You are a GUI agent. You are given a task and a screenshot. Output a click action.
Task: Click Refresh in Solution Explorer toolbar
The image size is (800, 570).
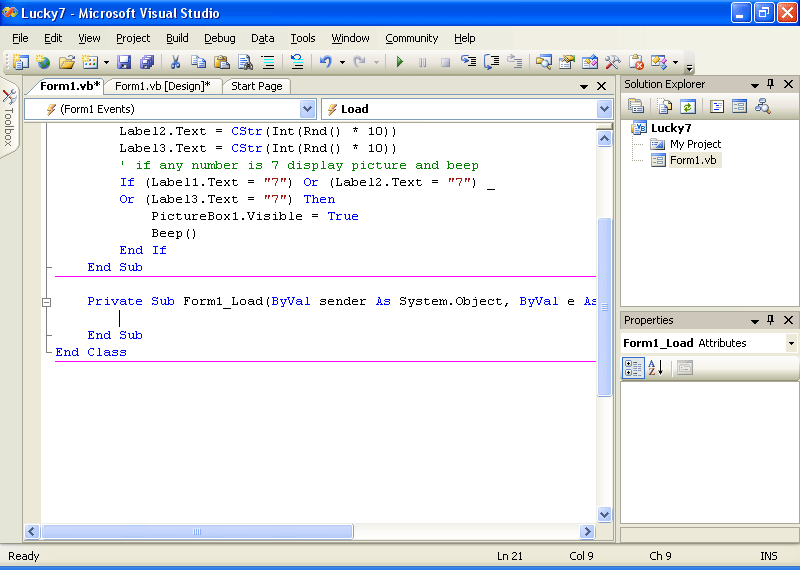tap(688, 106)
